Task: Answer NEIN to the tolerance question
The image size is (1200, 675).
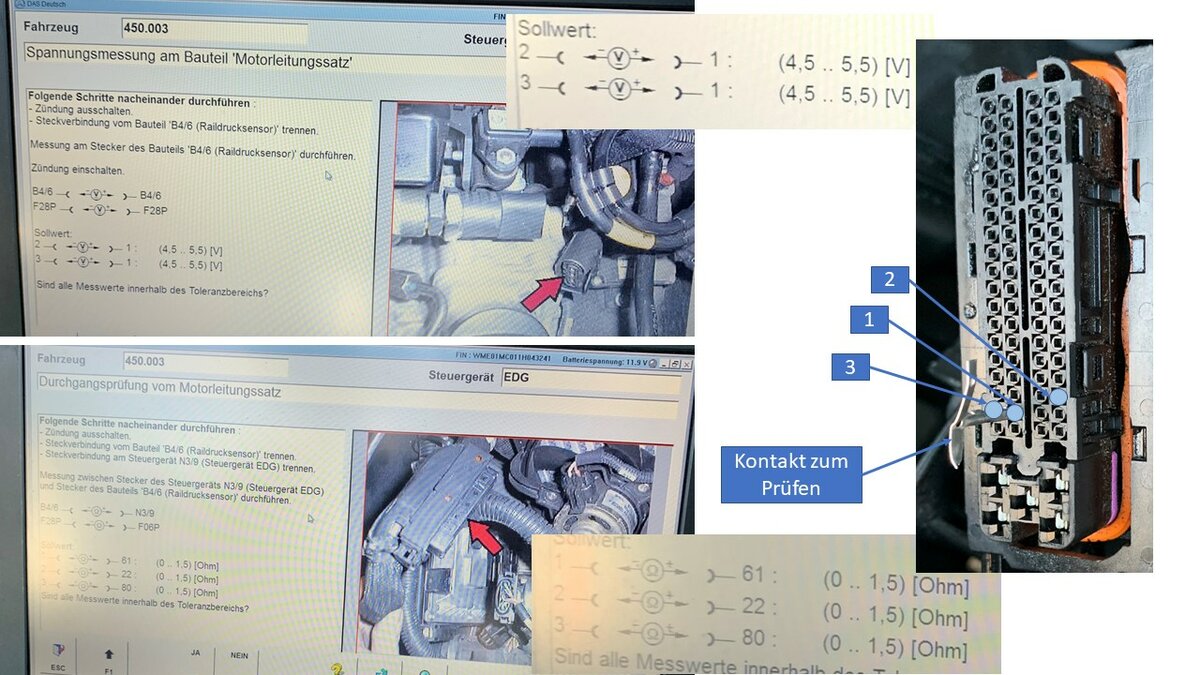Action: click(239, 655)
